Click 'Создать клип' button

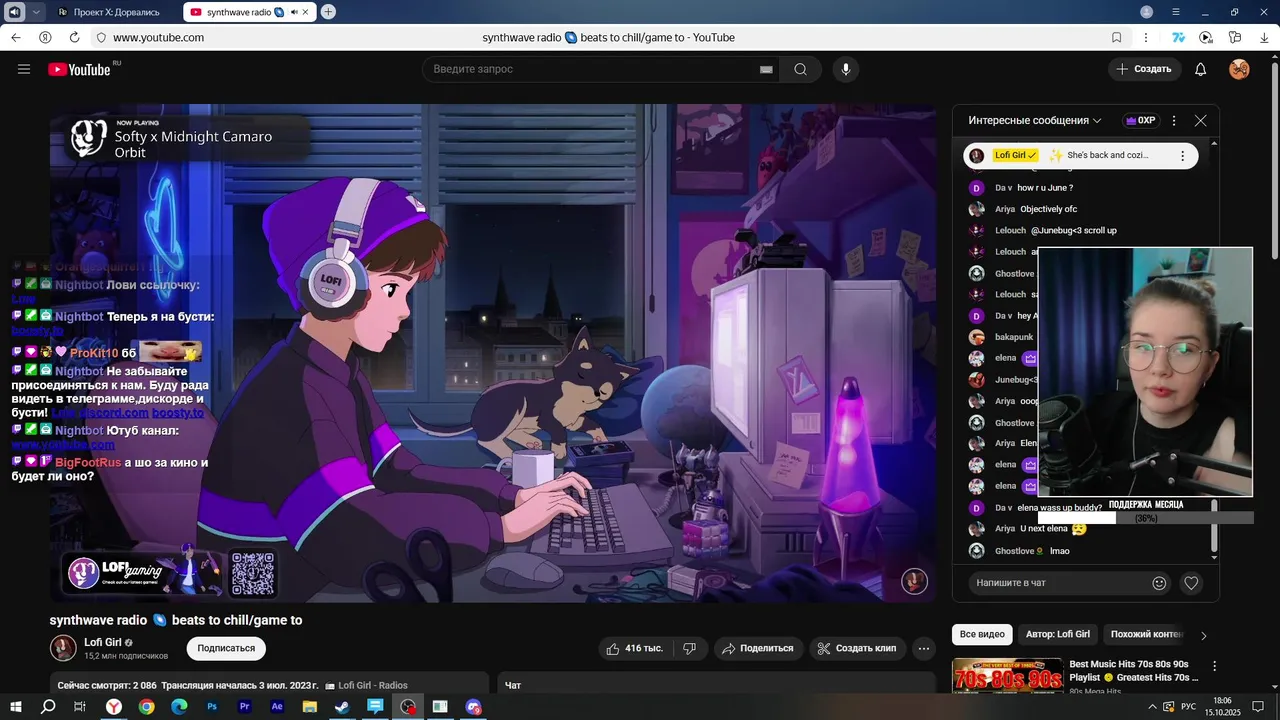coord(858,648)
